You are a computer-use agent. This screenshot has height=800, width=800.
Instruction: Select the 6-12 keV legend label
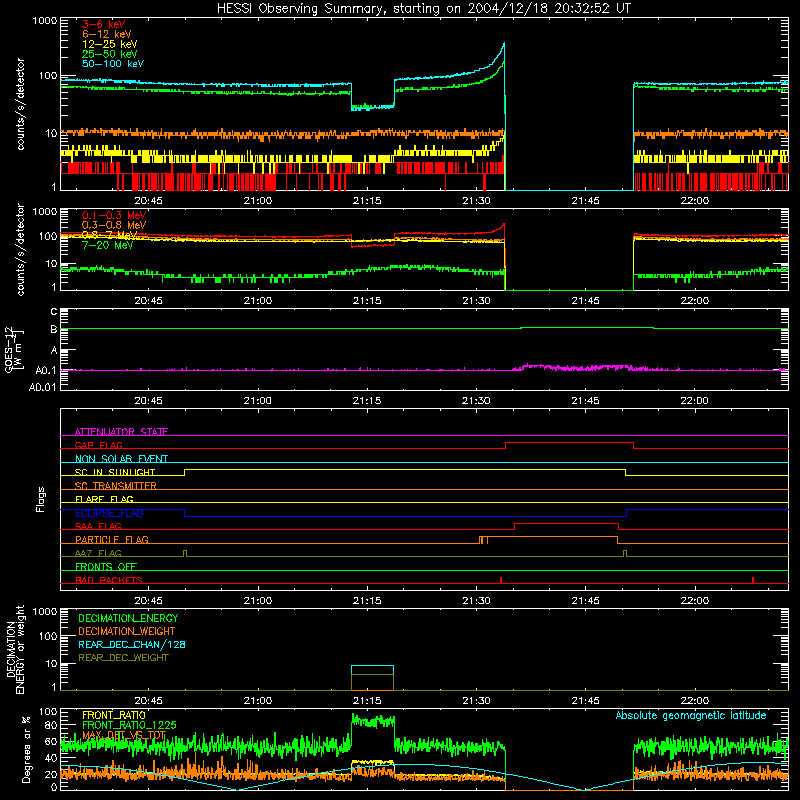coord(107,34)
